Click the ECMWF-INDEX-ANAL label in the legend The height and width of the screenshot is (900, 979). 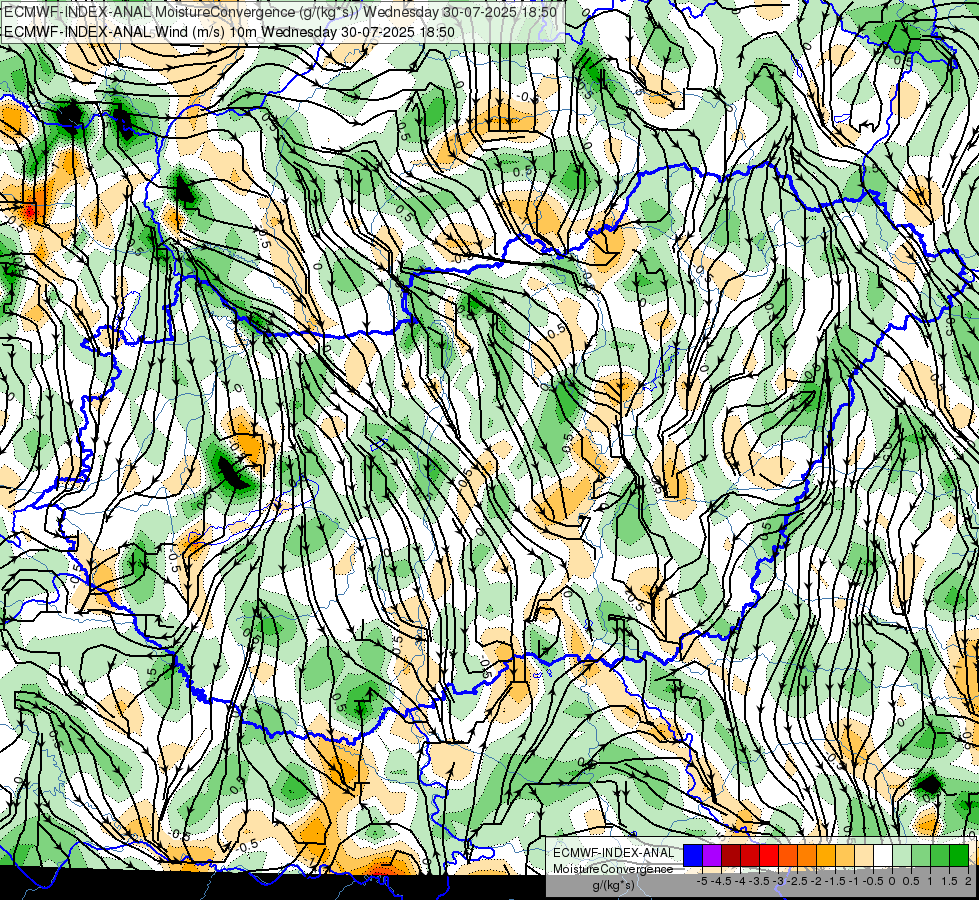(614, 853)
